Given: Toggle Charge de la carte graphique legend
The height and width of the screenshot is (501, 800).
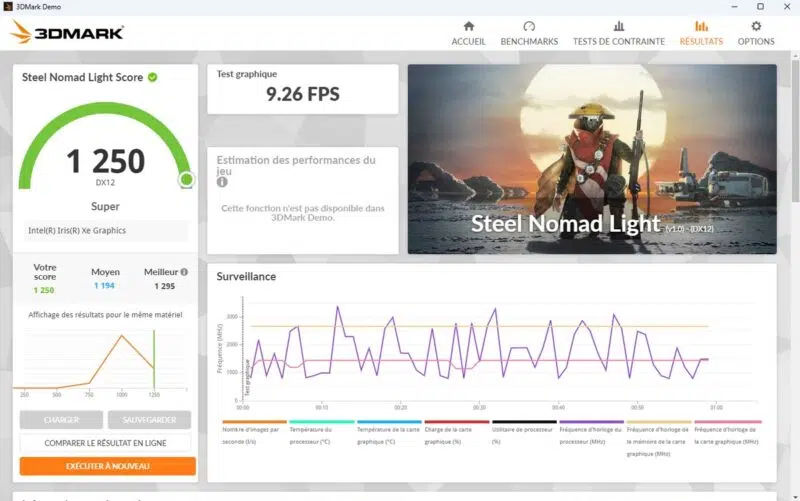Looking at the screenshot, I should click(457, 434).
